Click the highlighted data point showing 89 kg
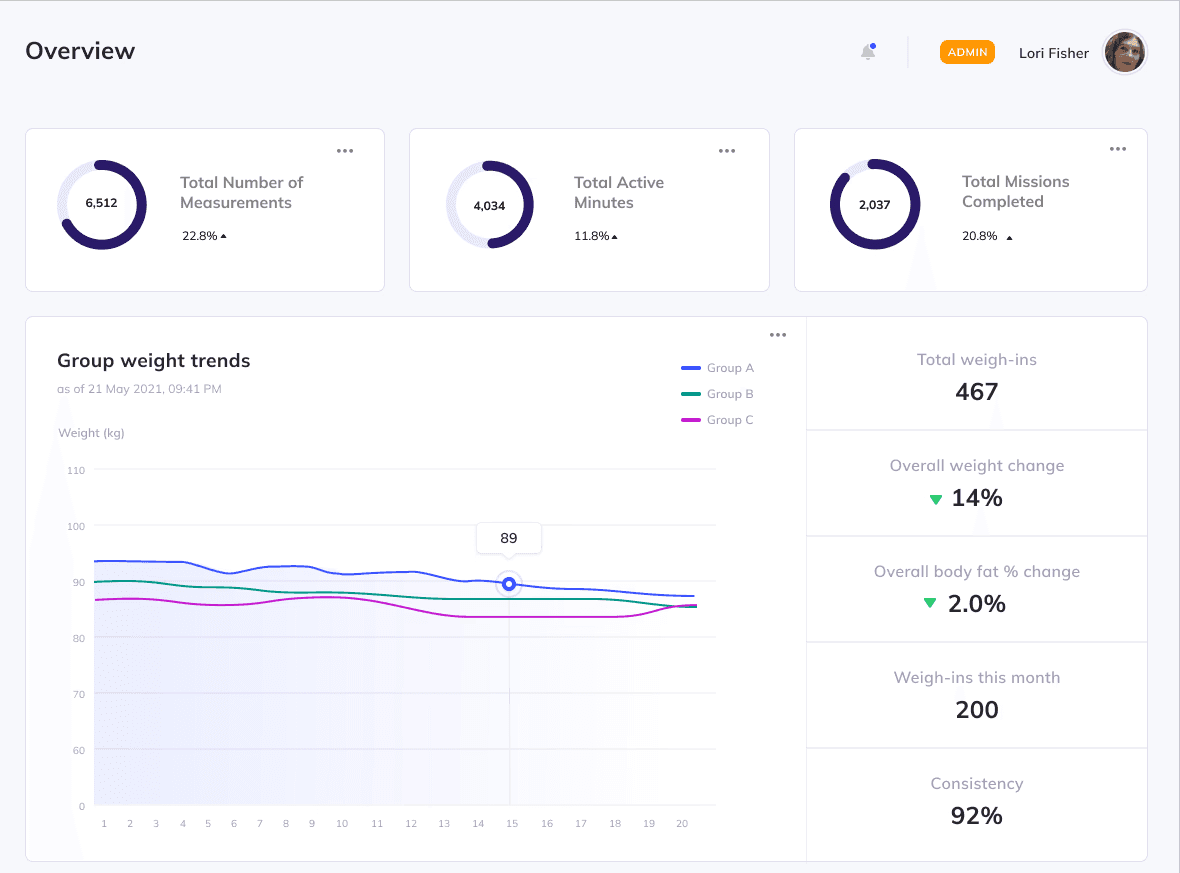The width and height of the screenshot is (1180, 873). [508, 584]
